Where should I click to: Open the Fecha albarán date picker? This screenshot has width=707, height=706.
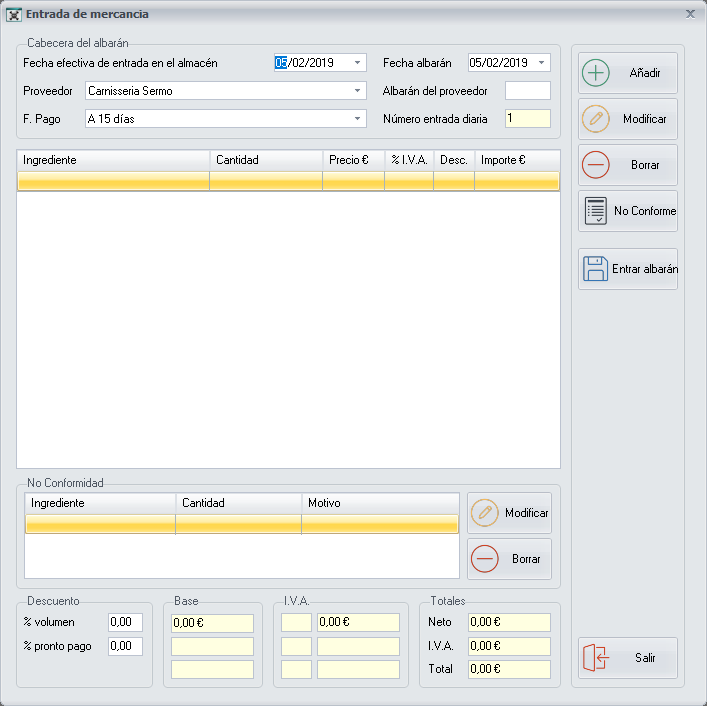(541, 63)
